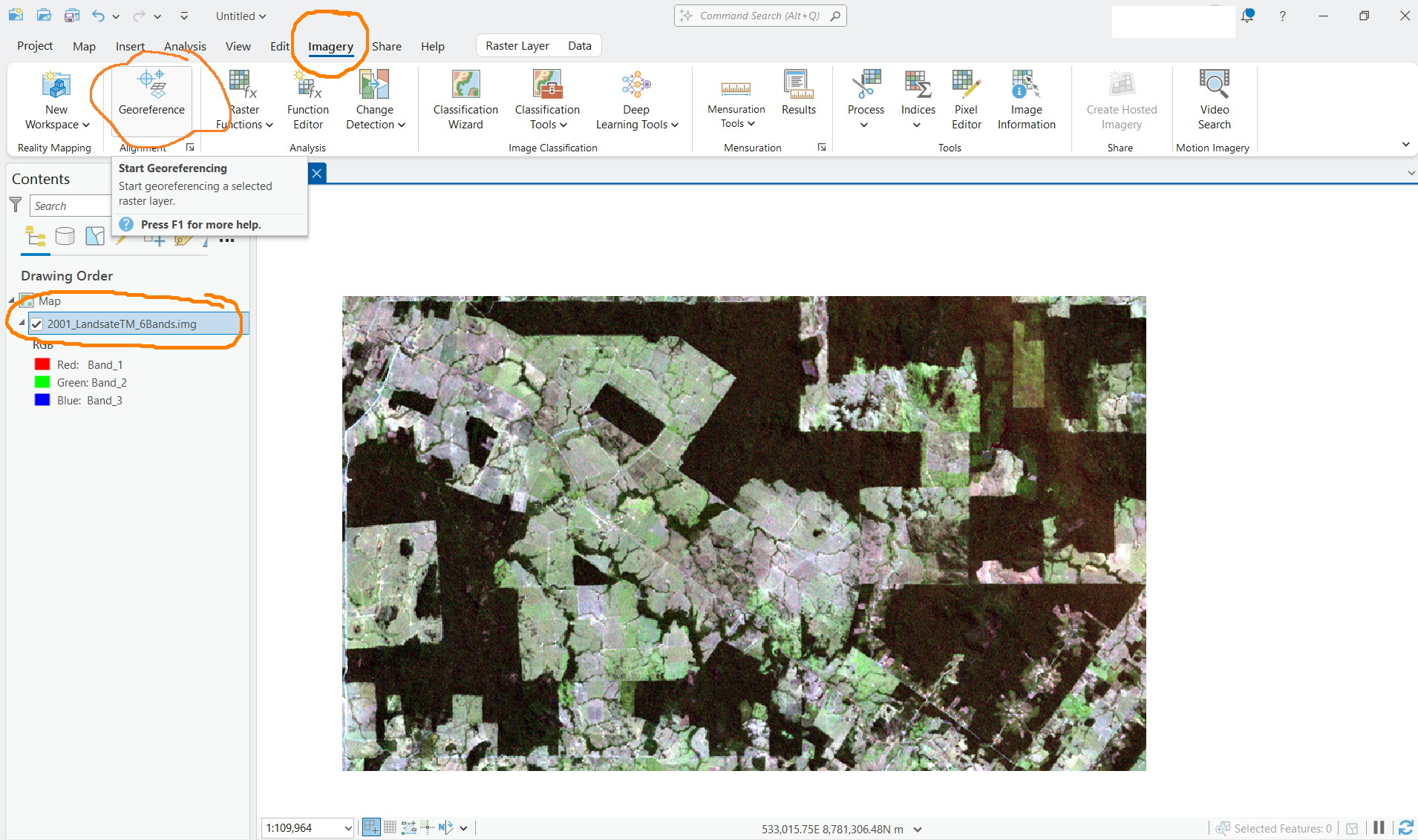1418x840 pixels.
Task: Switch to the Raster Layer tab
Action: tap(517, 45)
